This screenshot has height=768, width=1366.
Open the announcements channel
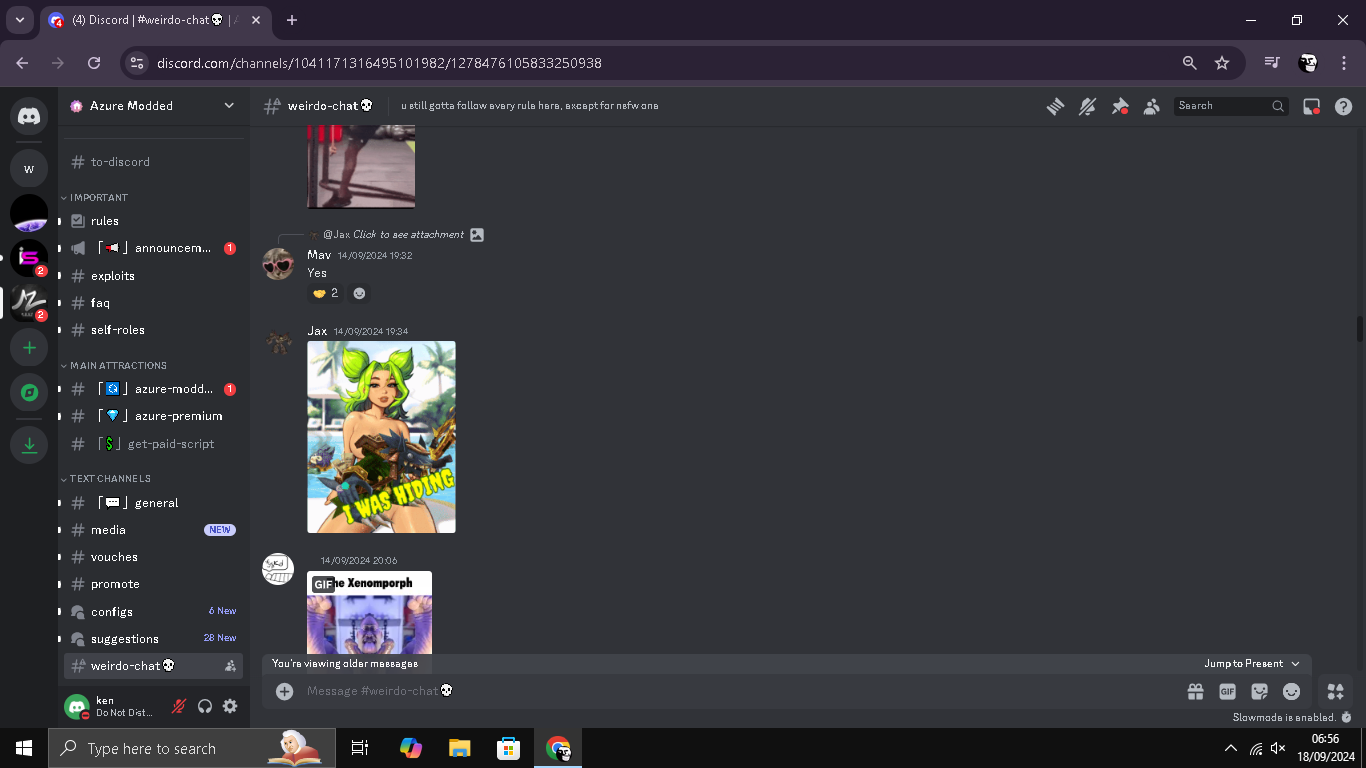pyautogui.click(x=154, y=248)
